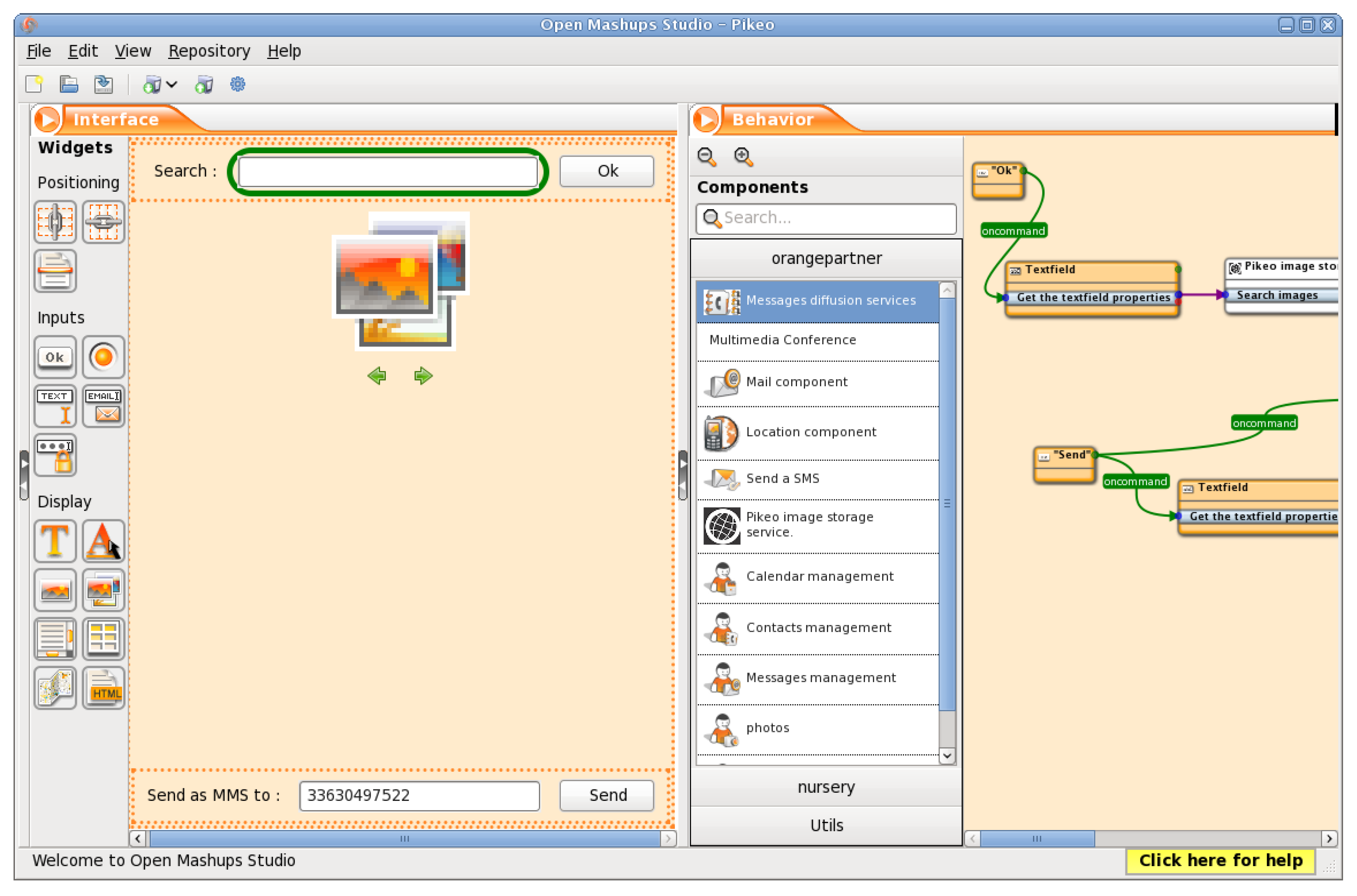Expand the Utils component category
Screen dimensions: 1357x896
point(826,826)
